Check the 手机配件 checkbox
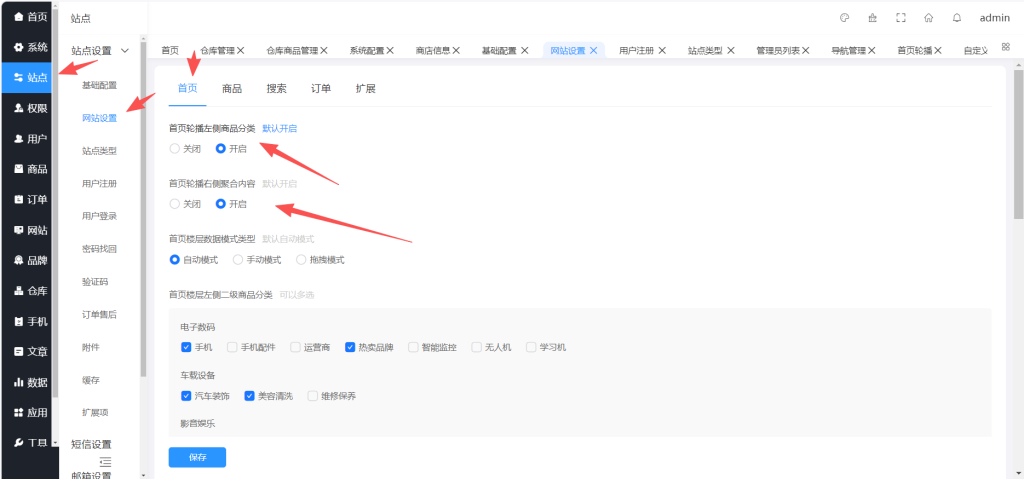Screen dimensions: 1024x479 [232, 347]
